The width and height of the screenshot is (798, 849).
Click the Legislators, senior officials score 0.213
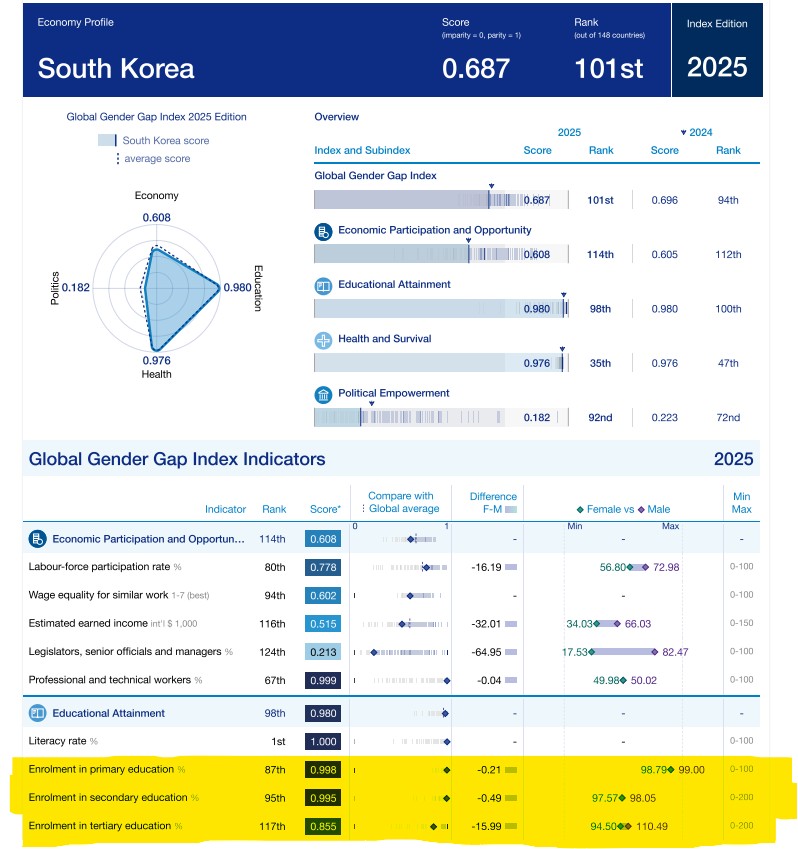pos(322,652)
